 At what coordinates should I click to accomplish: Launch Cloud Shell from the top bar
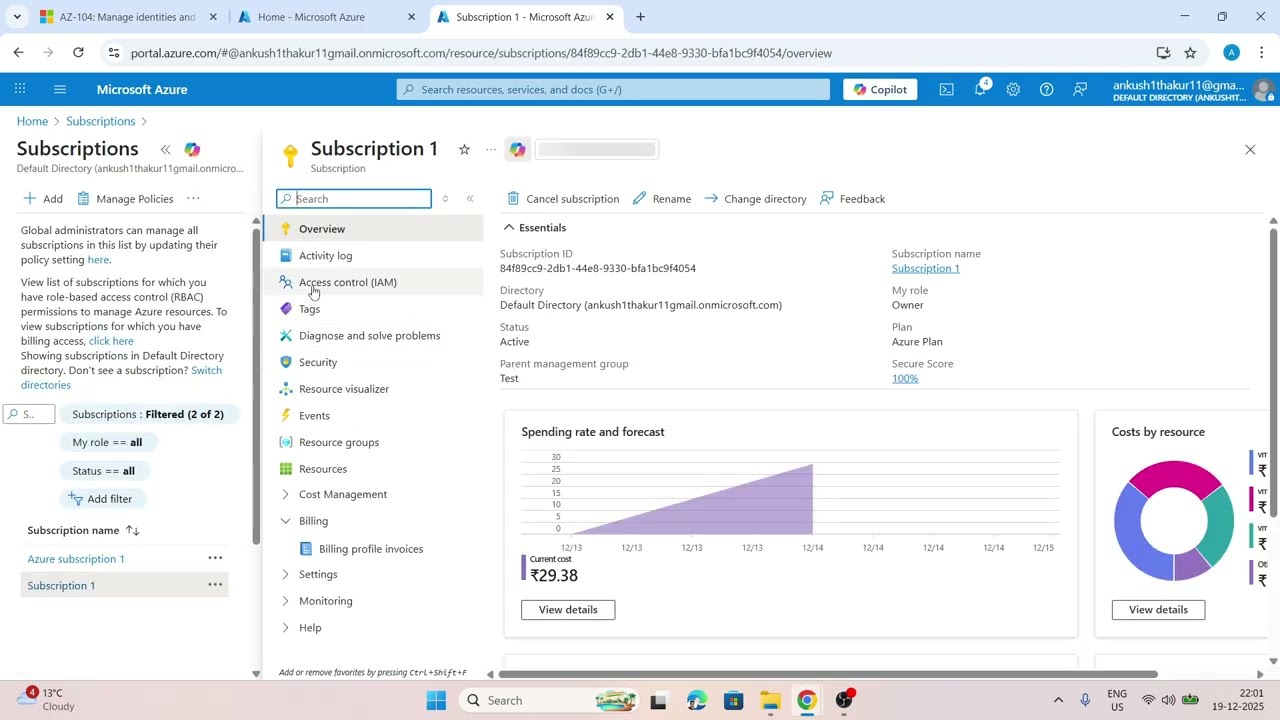tap(946, 89)
